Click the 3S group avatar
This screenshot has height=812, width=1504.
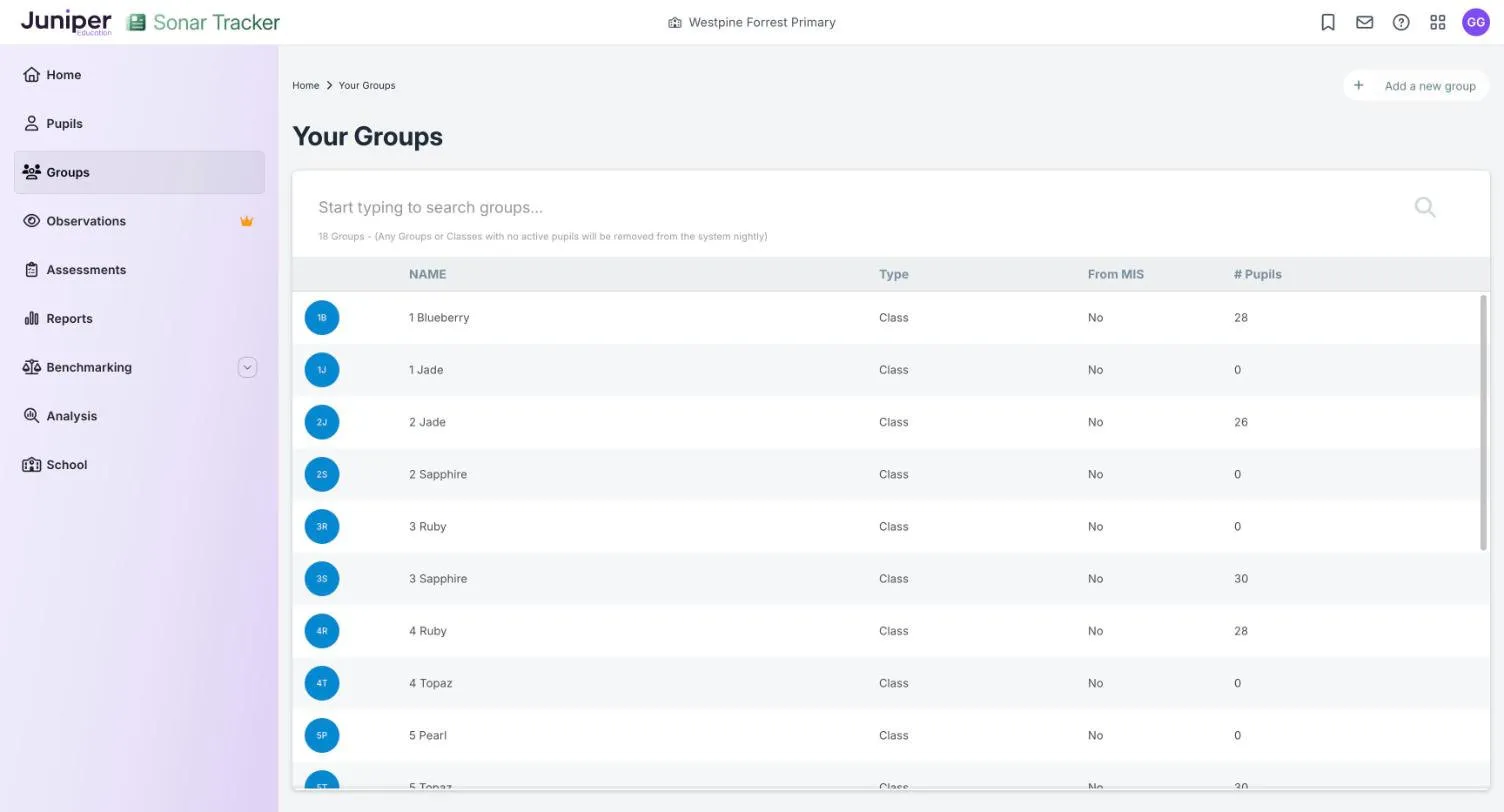pyautogui.click(x=322, y=579)
